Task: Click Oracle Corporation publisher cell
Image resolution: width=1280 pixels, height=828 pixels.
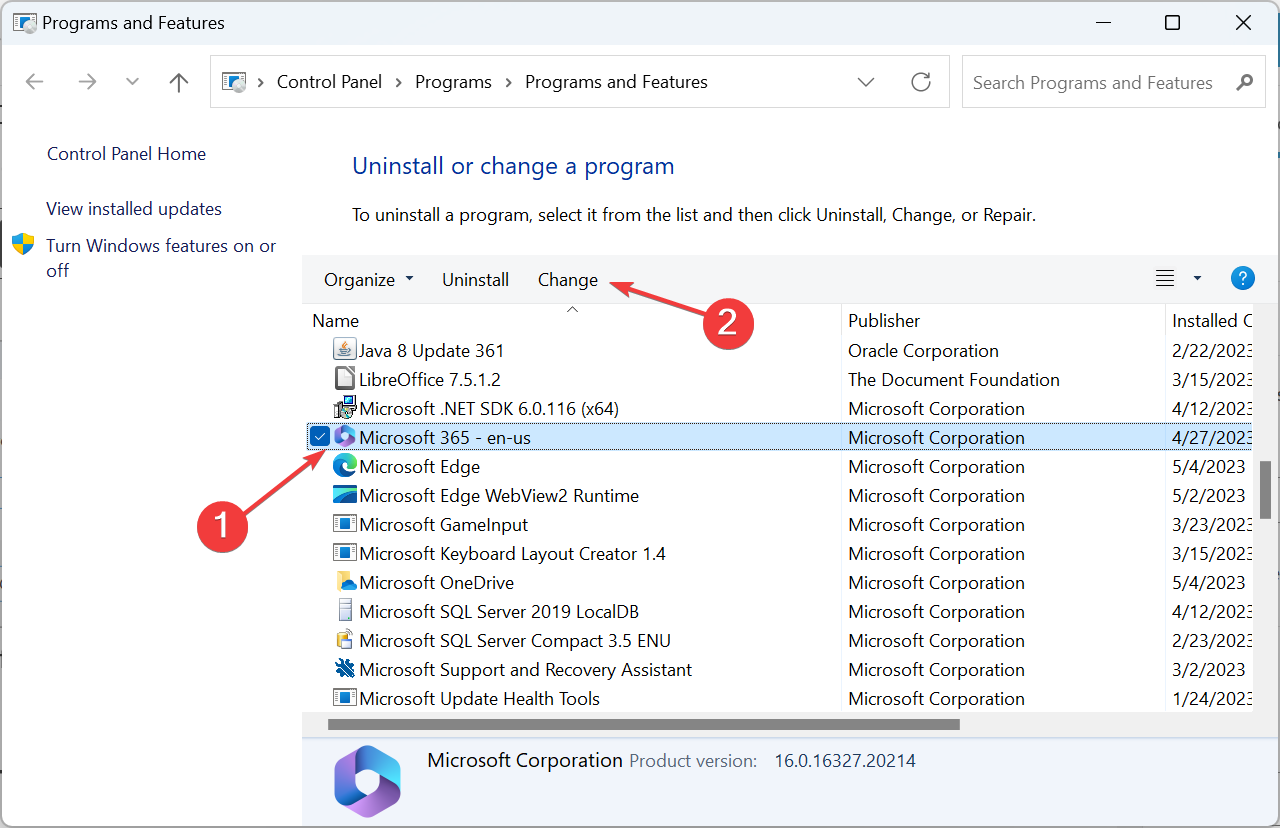Action: [x=923, y=351]
